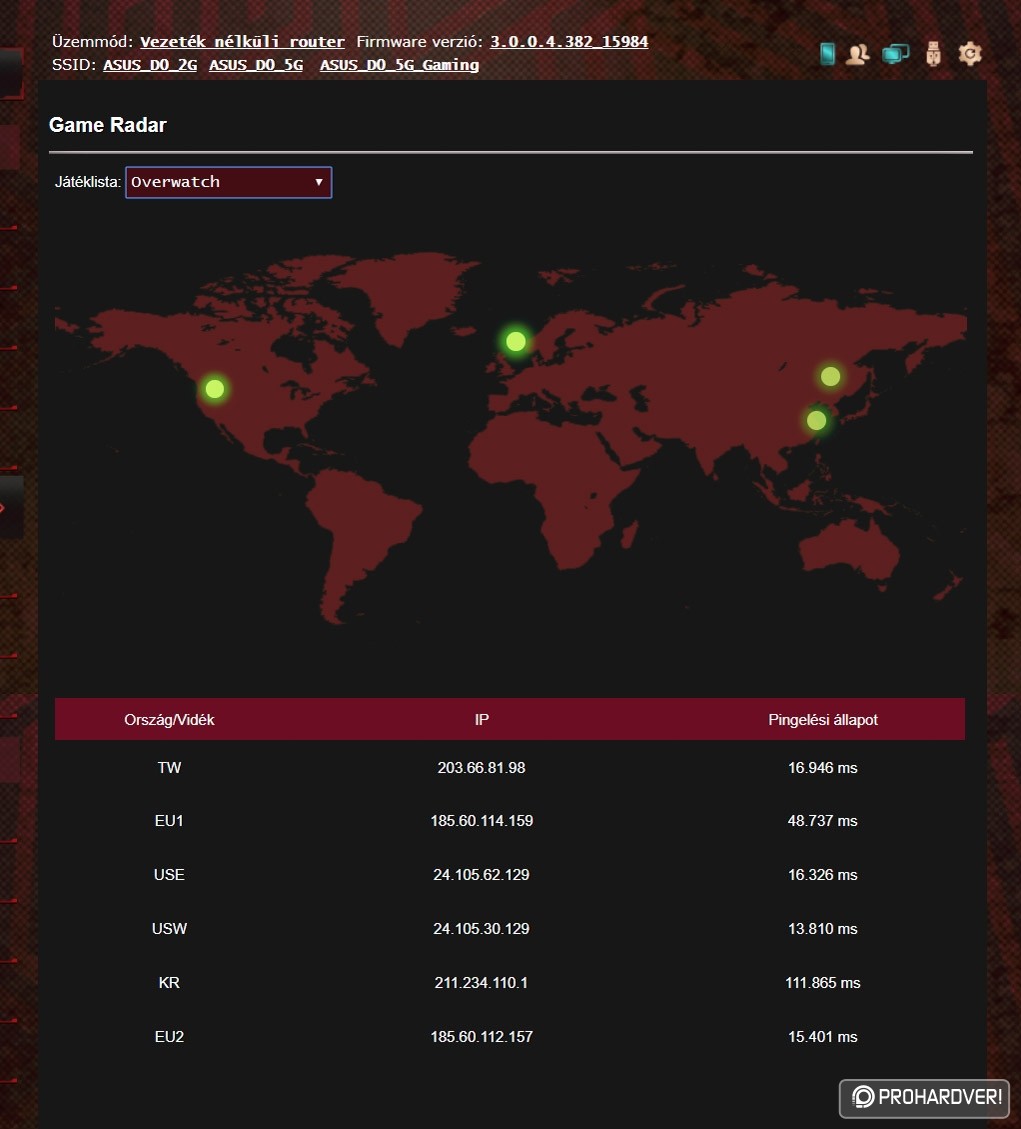
Task: Click the IP column header
Action: point(482,719)
